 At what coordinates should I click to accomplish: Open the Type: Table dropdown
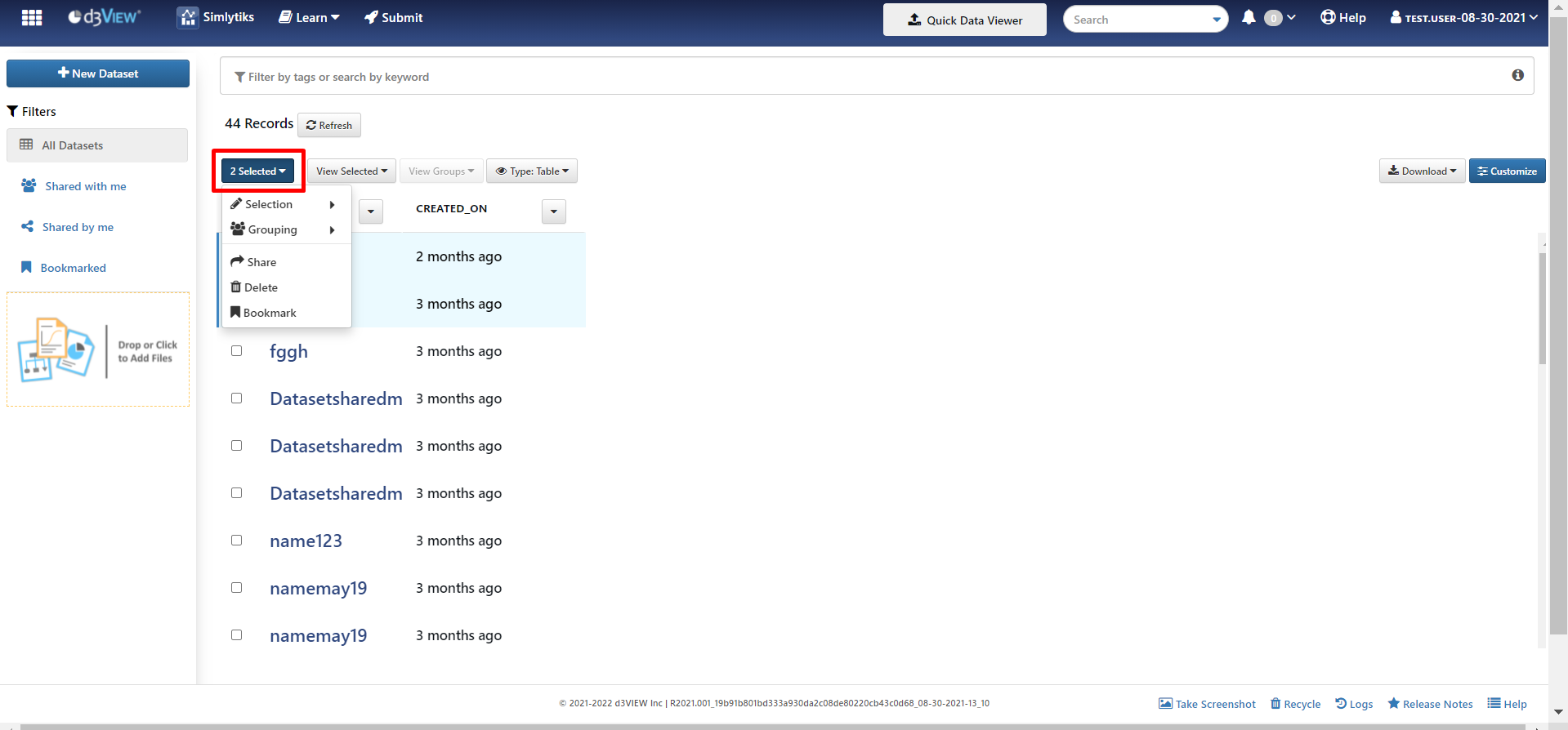pos(532,171)
